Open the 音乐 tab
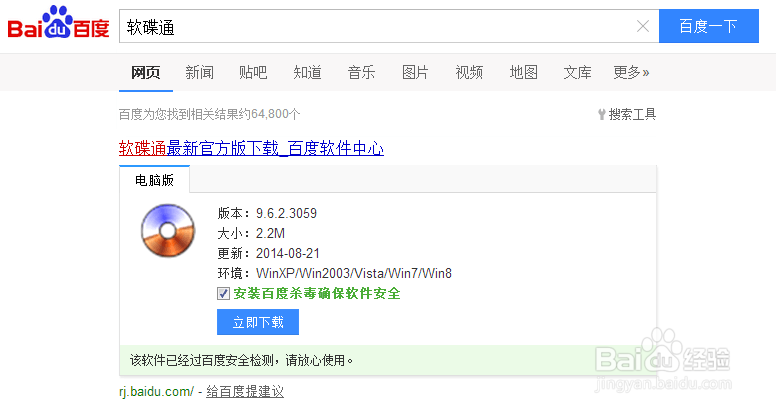The height and width of the screenshot is (411, 776). point(361,72)
